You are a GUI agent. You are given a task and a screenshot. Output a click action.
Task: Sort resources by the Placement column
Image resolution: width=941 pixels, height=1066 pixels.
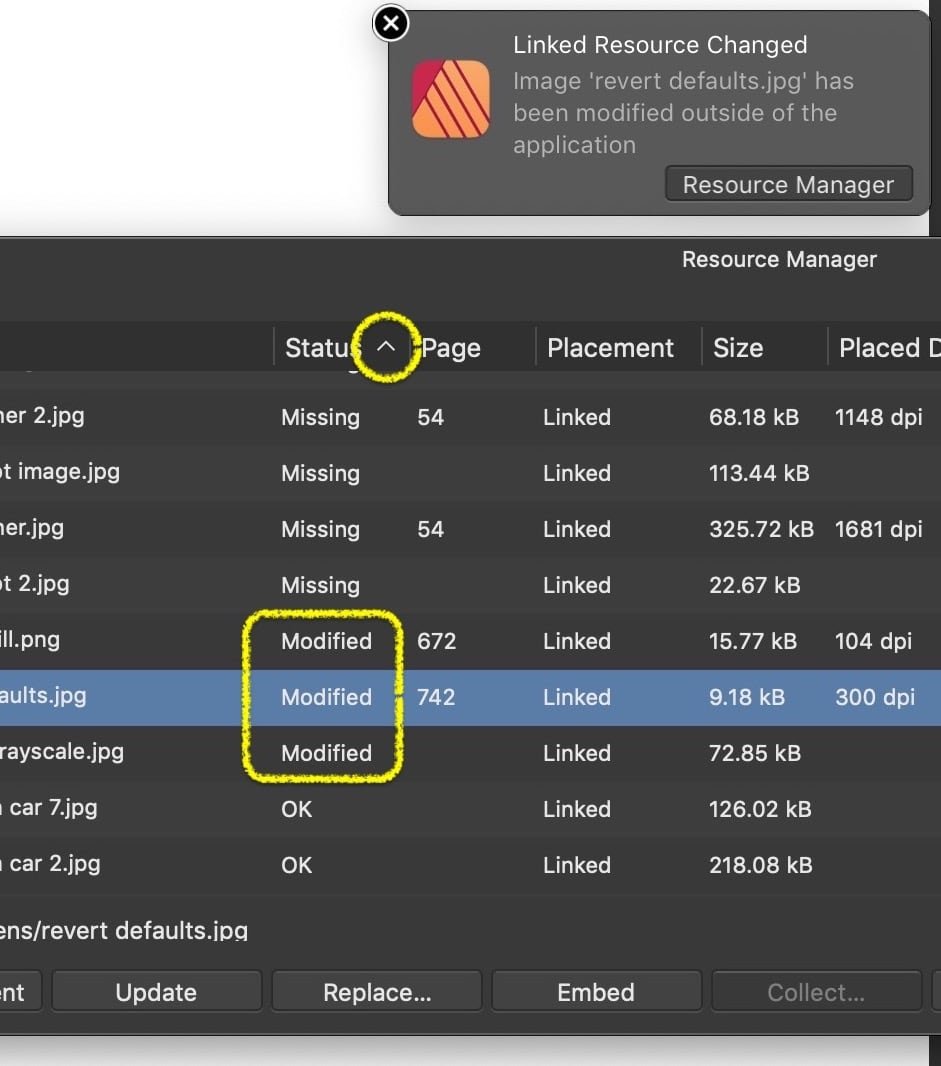click(610, 348)
